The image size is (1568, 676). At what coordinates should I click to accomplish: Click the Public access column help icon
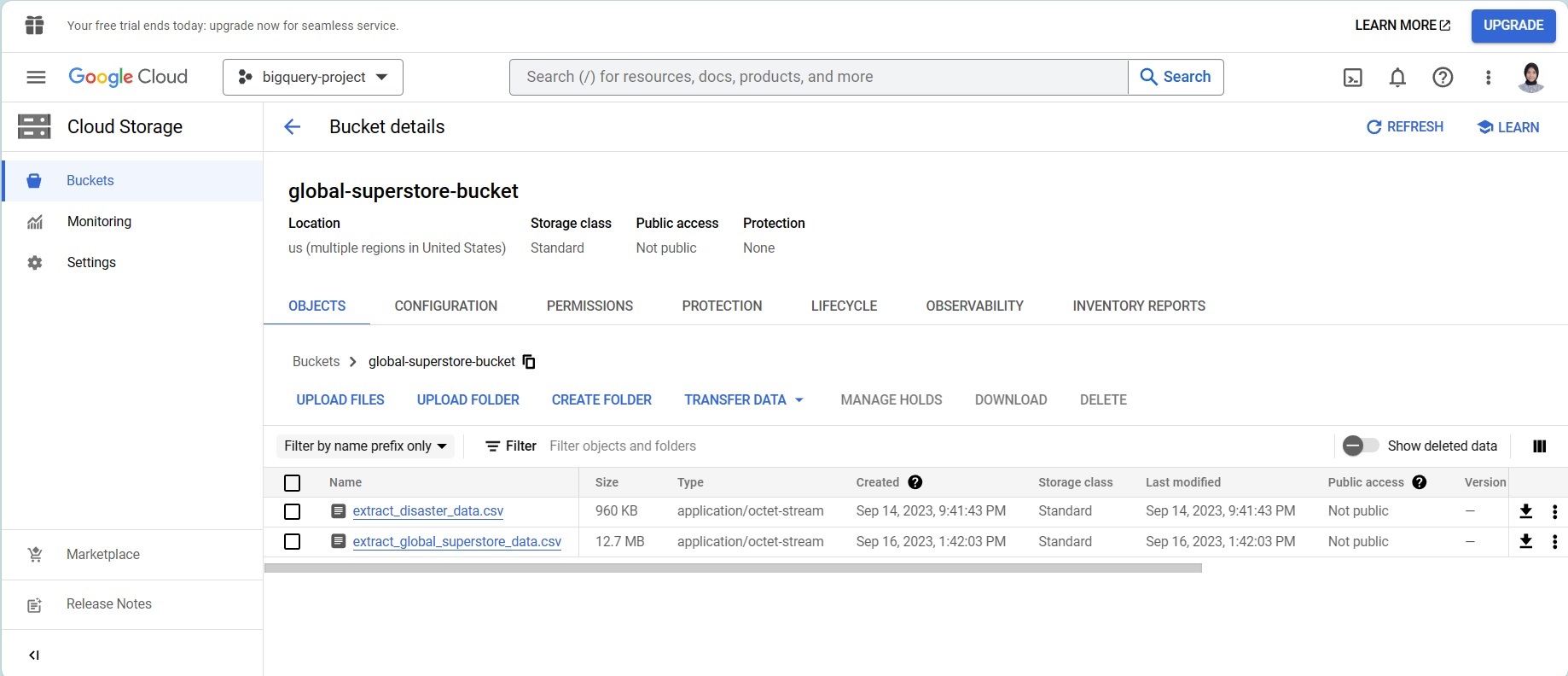[1420, 482]
